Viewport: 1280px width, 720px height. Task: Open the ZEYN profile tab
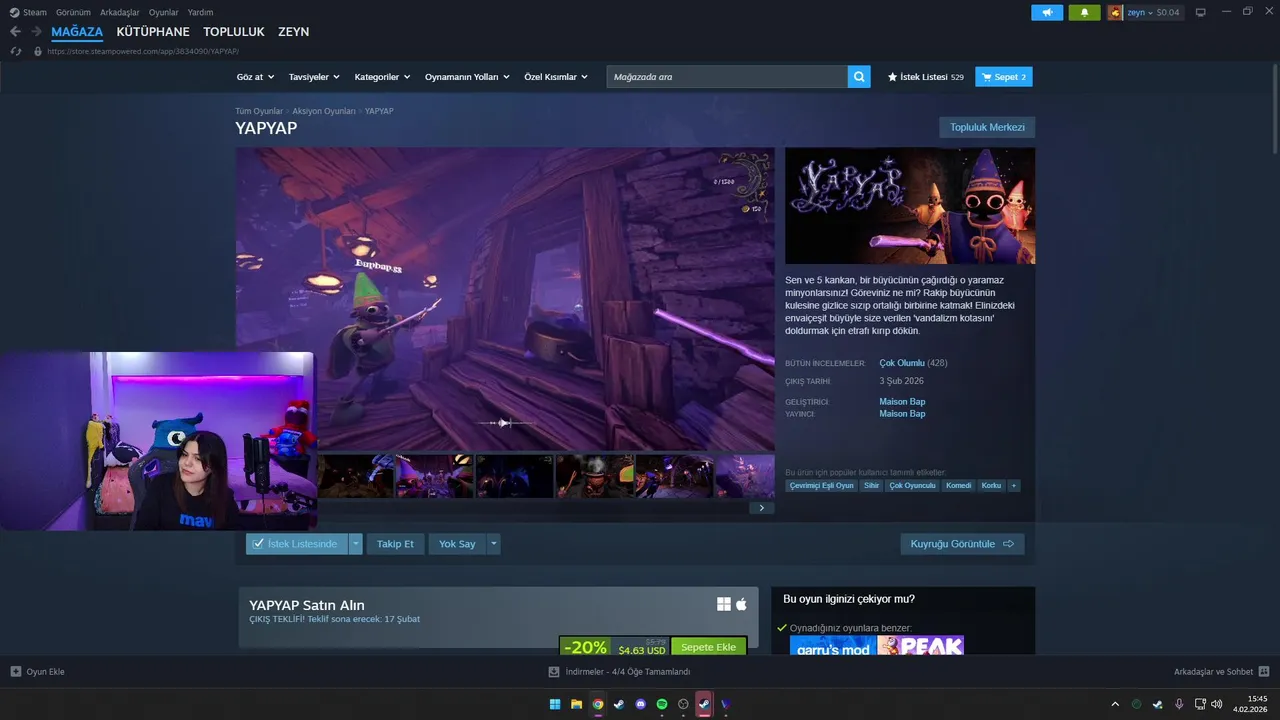[x=293, y=32]
